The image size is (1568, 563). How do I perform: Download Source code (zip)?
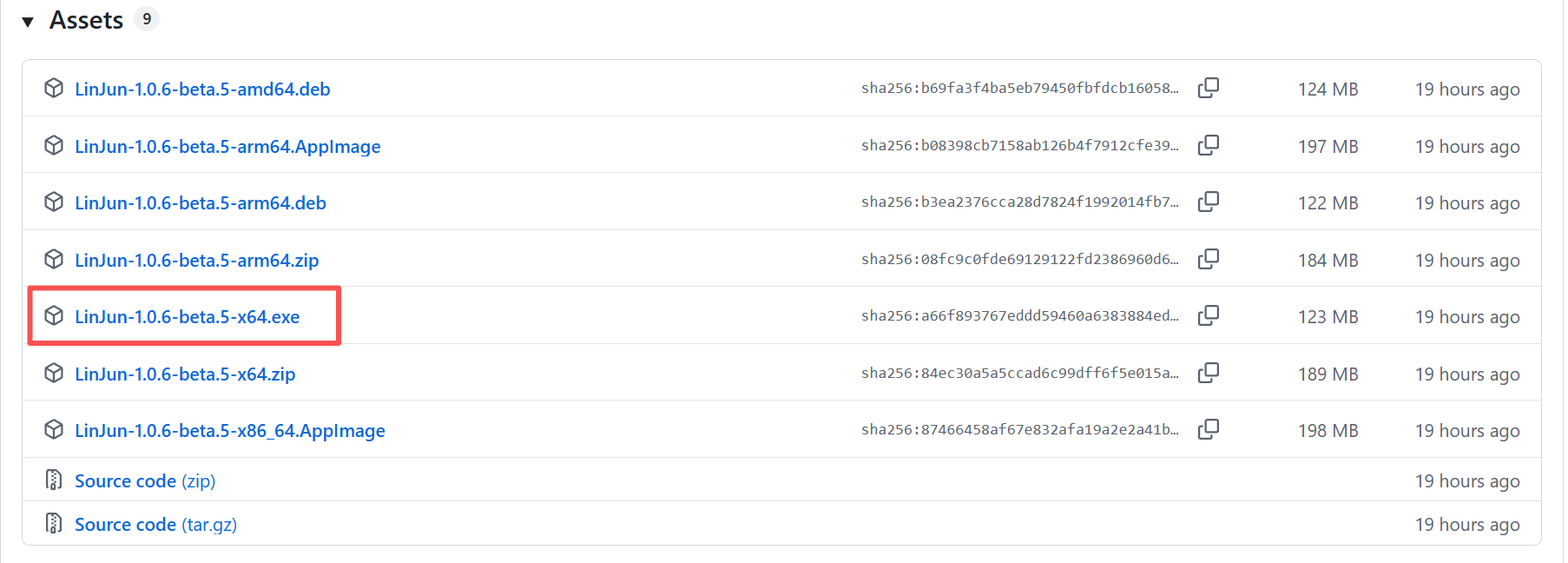[x=145, y=481]
